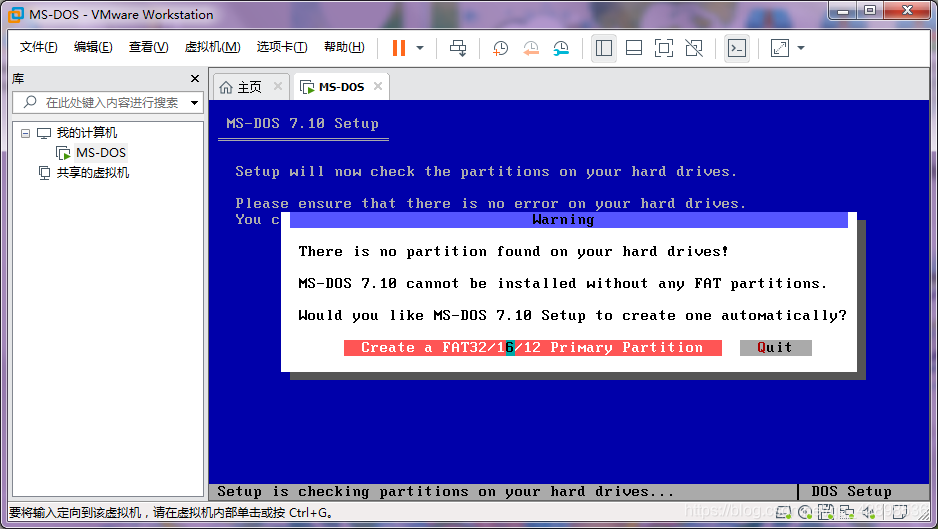
Task: Click the sound card status icon
Action: pyautogui.click(x=869, y=512)
